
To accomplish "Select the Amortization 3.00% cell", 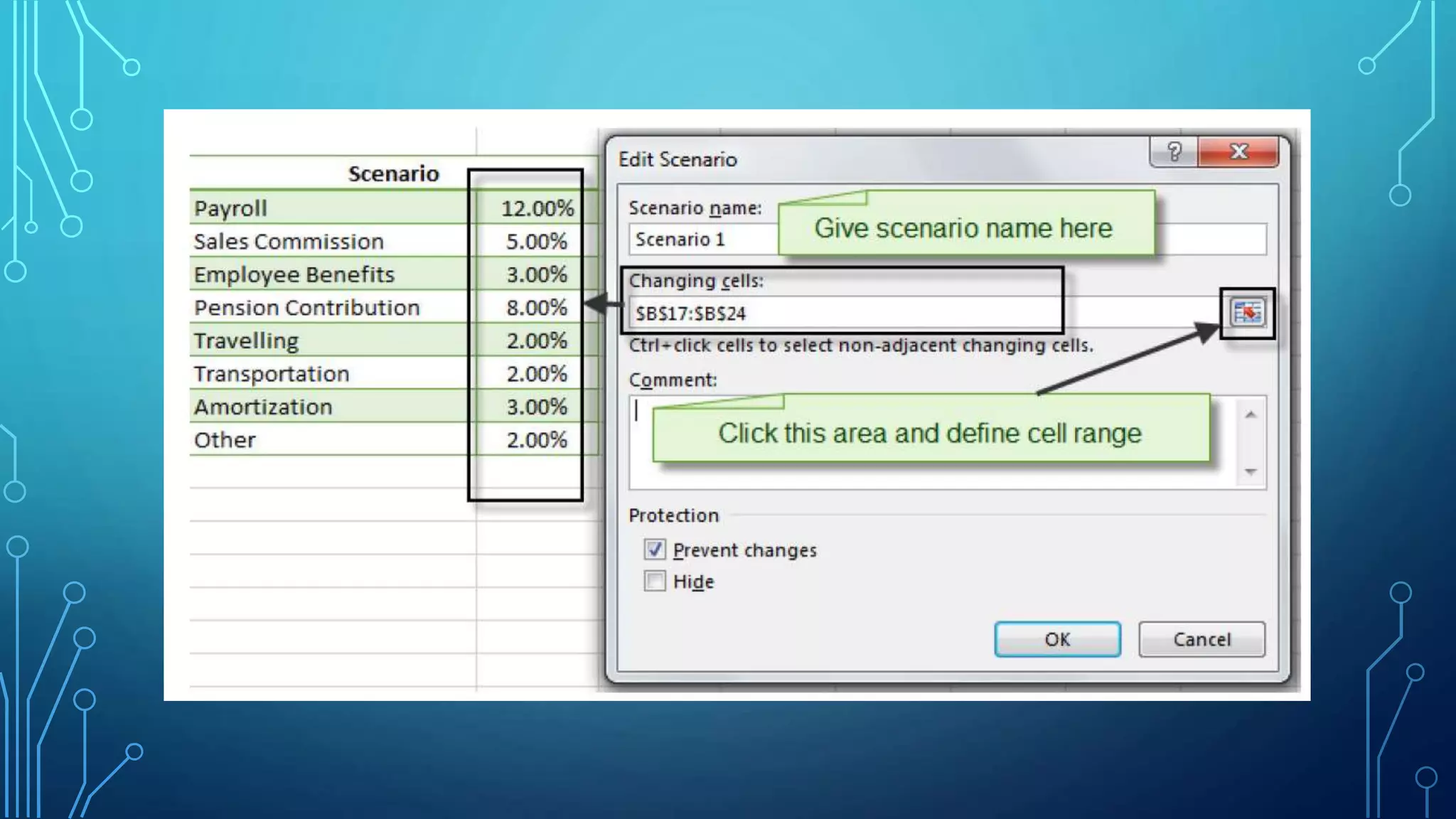I will 536,407.
